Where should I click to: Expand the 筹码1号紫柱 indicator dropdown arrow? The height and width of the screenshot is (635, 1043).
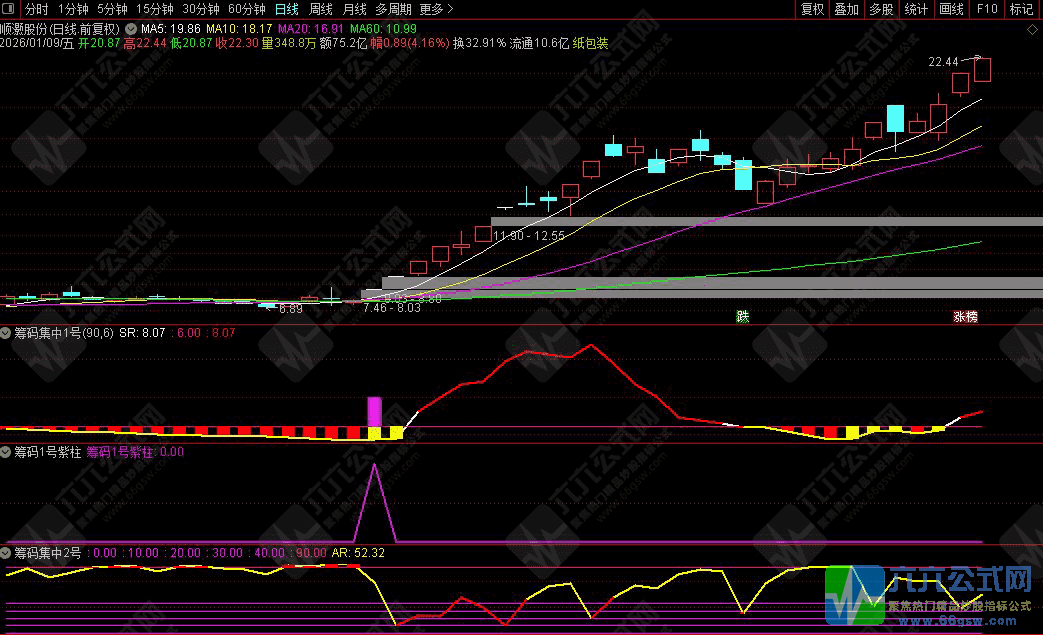pyautogui.click(x=7, y=452)
